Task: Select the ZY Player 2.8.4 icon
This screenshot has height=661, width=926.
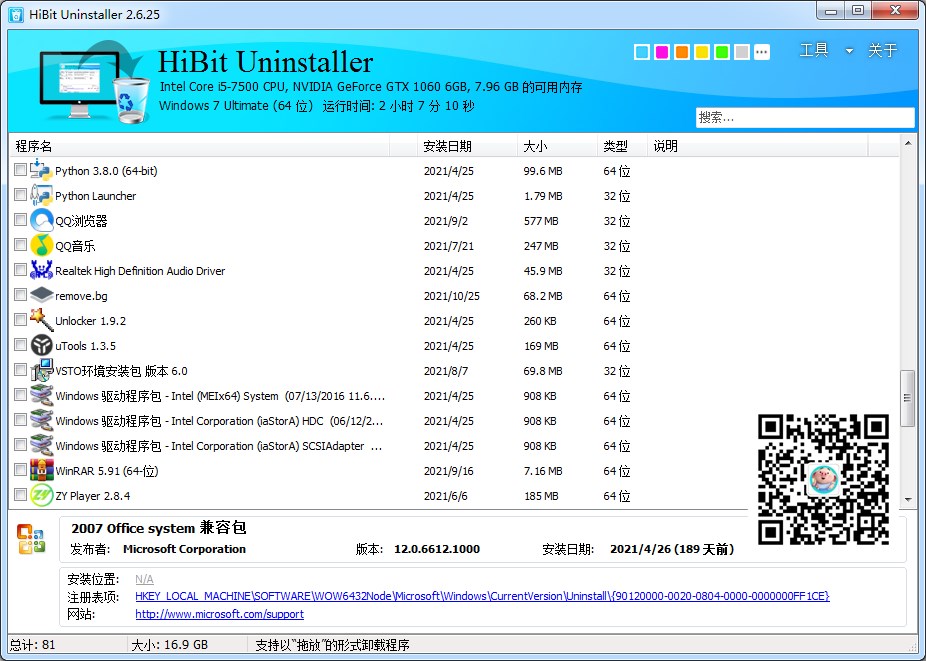Action: (41, 495)
